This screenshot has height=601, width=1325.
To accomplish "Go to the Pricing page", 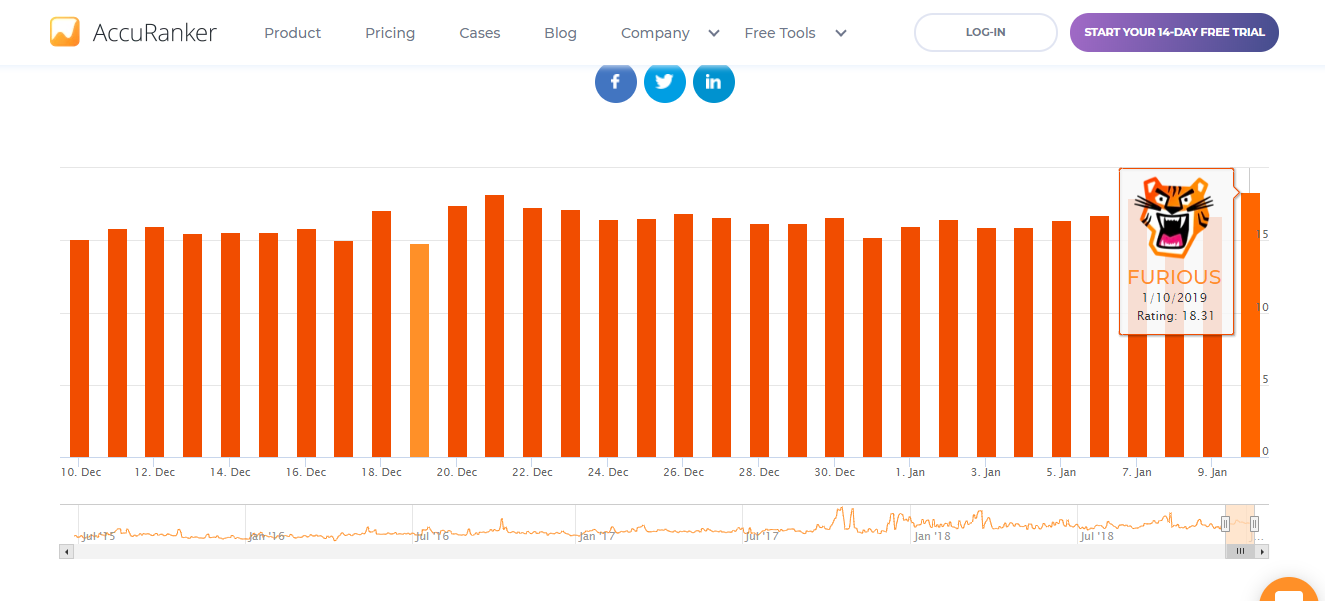I will (389, 32).
